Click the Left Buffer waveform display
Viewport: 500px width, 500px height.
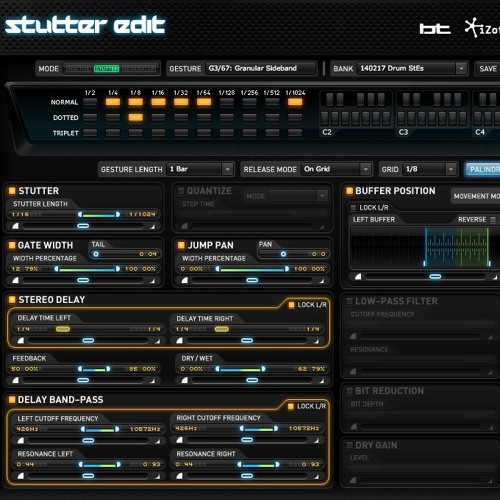(x=424, y=247)
